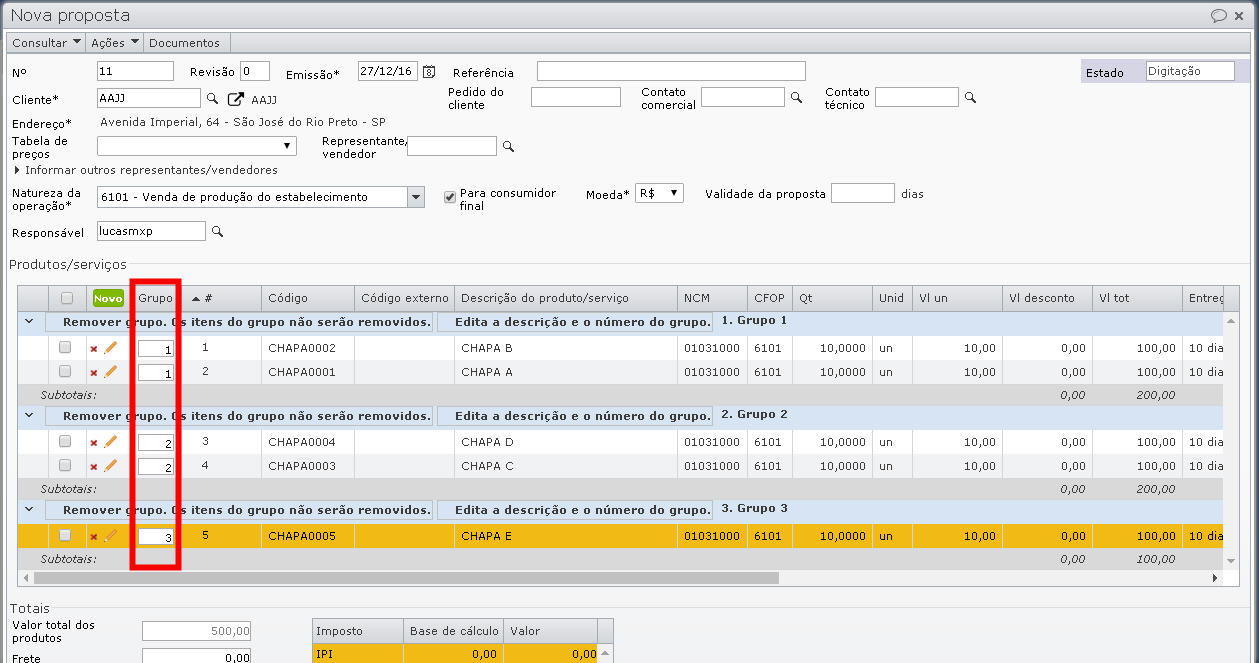Click the green Novo button
Viewport: 1259px width, 663px height.
[106, 297]
